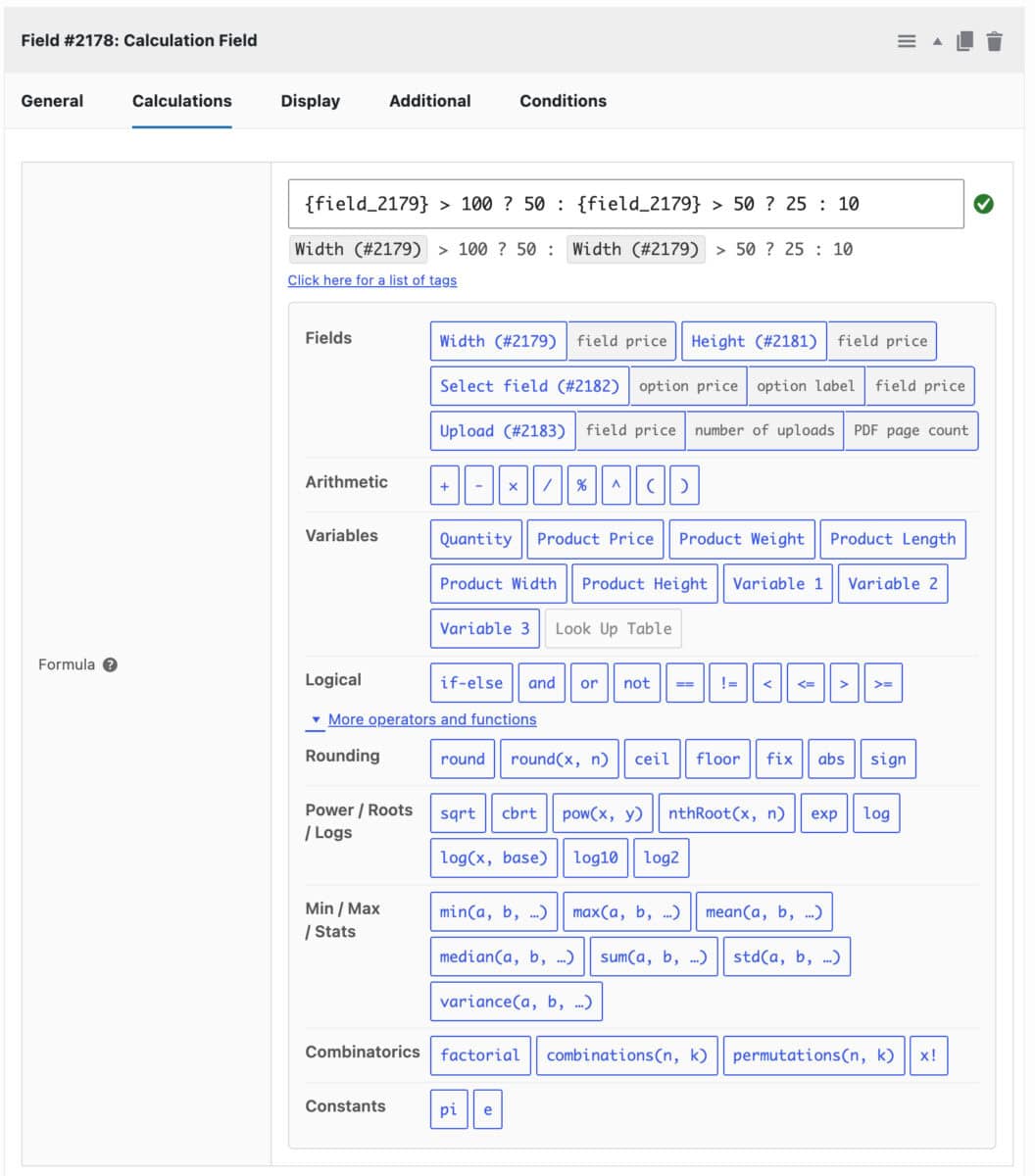The width and height of the screenshot is (1035, 1176).
Task: Insert the Width (#2179) field tag button
Action: [x=498, y=341]
